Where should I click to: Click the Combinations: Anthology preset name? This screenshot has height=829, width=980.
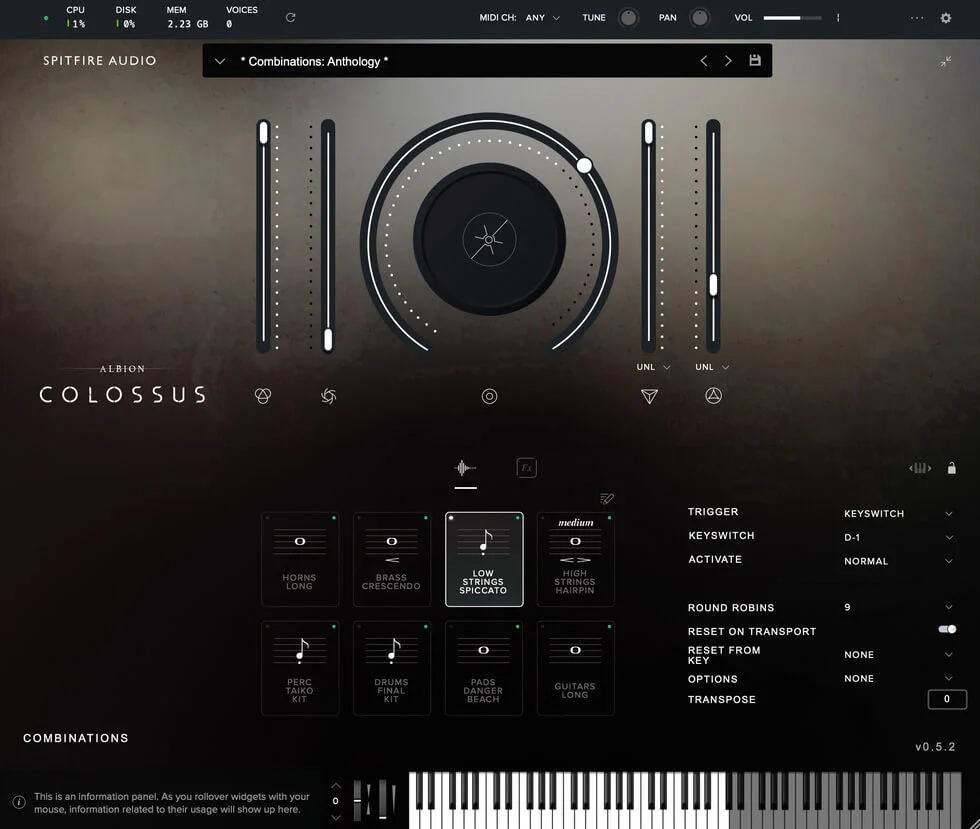tap(314, 61)
